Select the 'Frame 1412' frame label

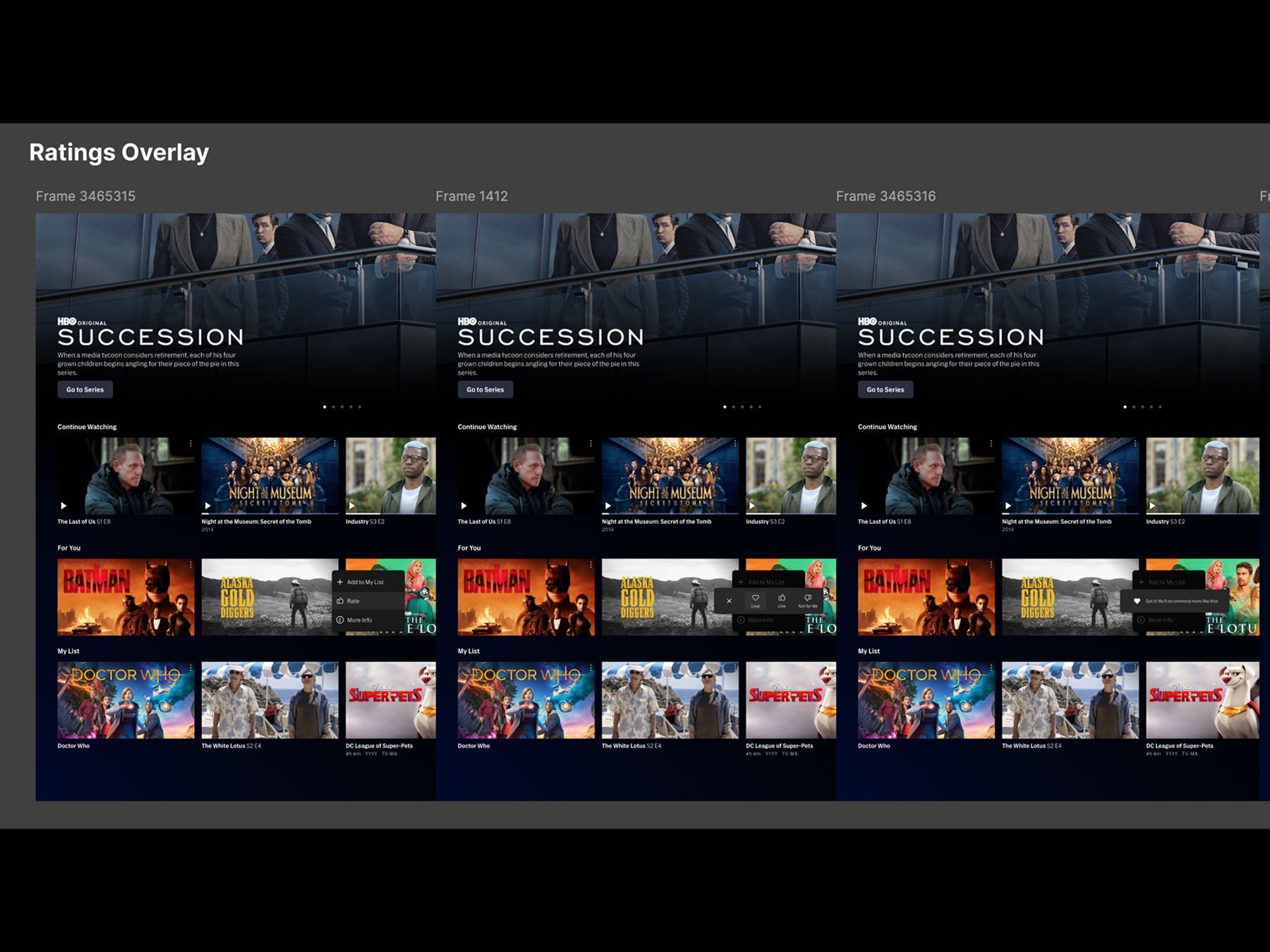[471, 196]
